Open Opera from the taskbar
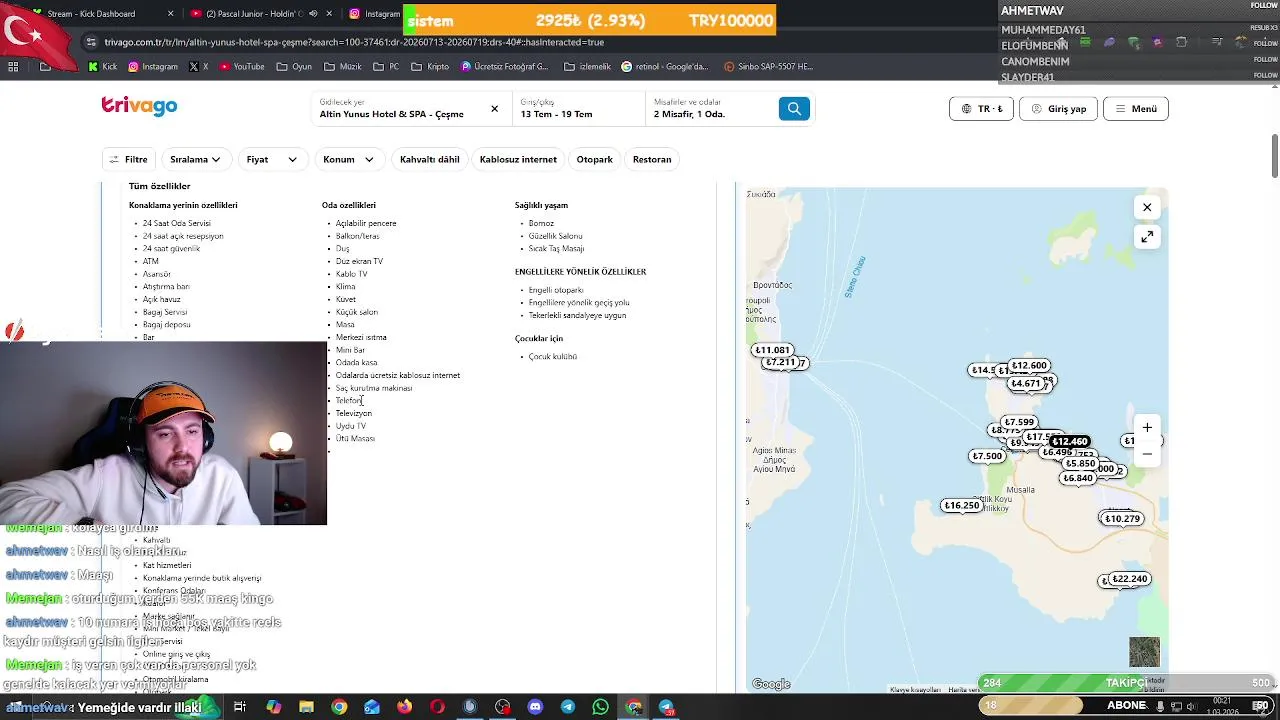Screen dimensions: 1280x720 [x=437, y=707]
